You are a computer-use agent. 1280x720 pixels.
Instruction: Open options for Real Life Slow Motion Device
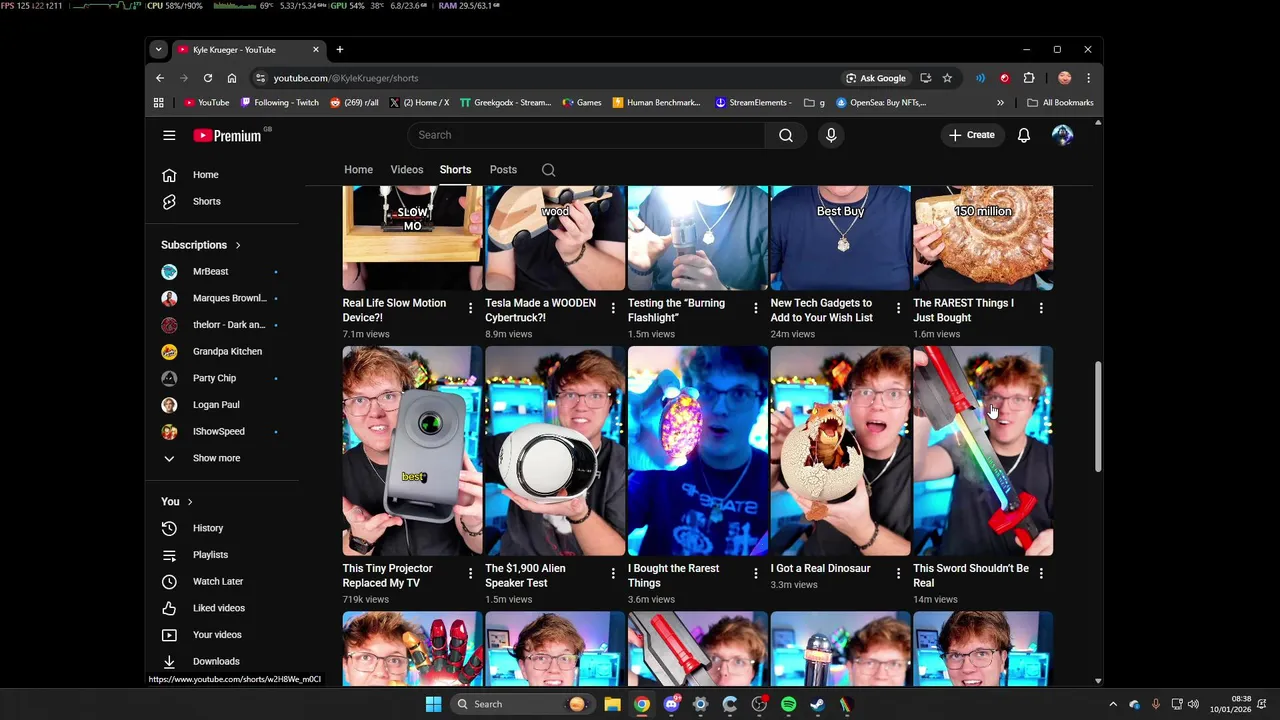[470, 308]
